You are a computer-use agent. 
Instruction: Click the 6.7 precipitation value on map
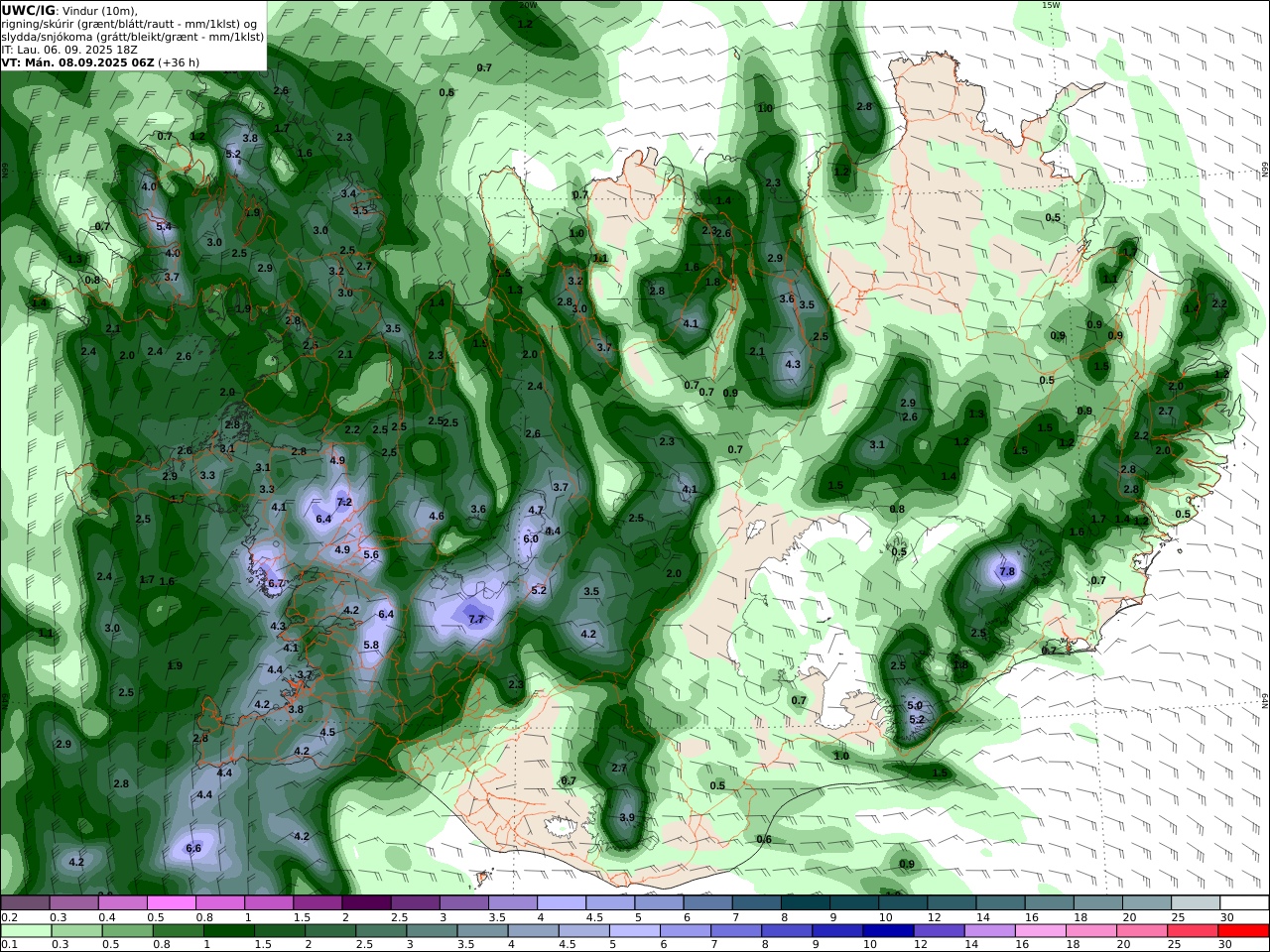coord(277,584)
